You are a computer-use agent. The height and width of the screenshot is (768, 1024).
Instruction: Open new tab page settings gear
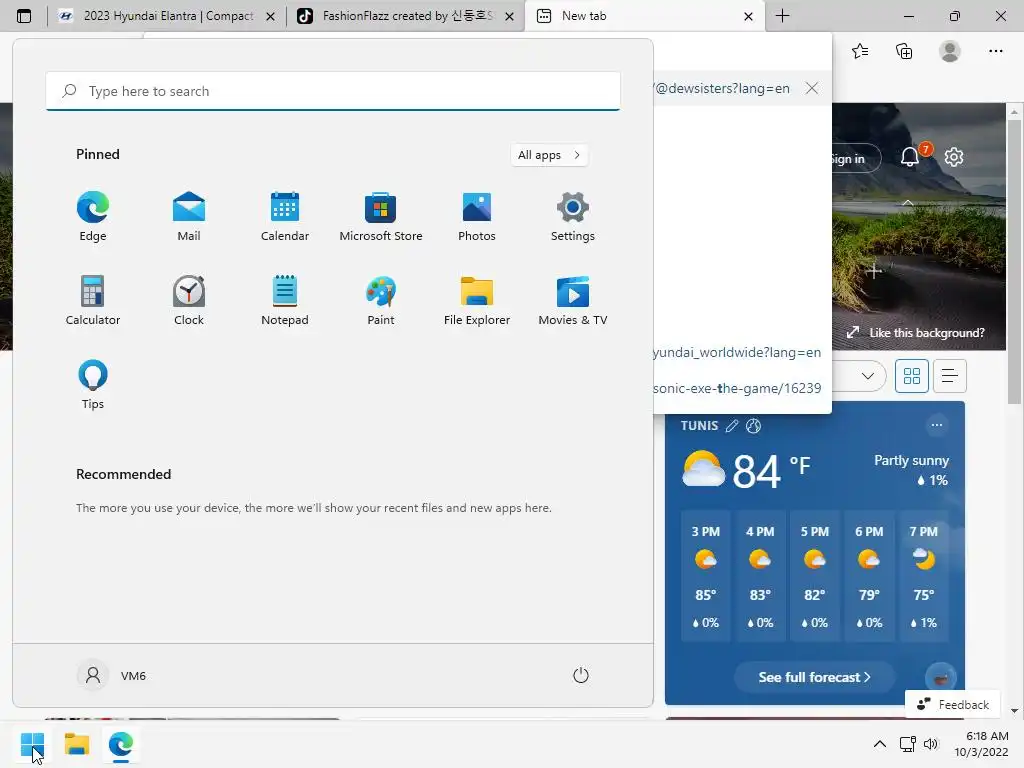(953, 157)
